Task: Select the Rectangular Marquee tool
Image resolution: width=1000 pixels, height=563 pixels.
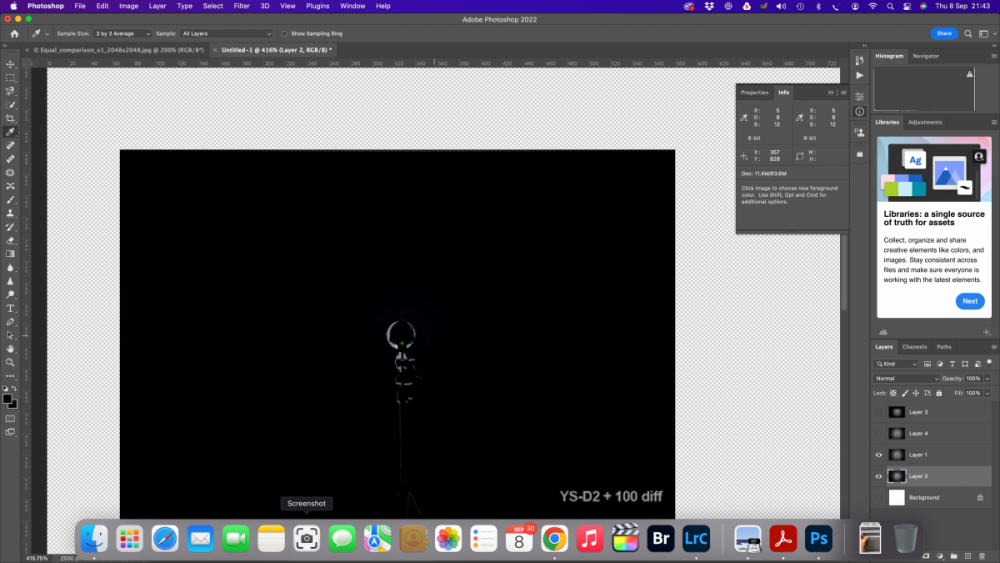Action: [x=10, y=78]
